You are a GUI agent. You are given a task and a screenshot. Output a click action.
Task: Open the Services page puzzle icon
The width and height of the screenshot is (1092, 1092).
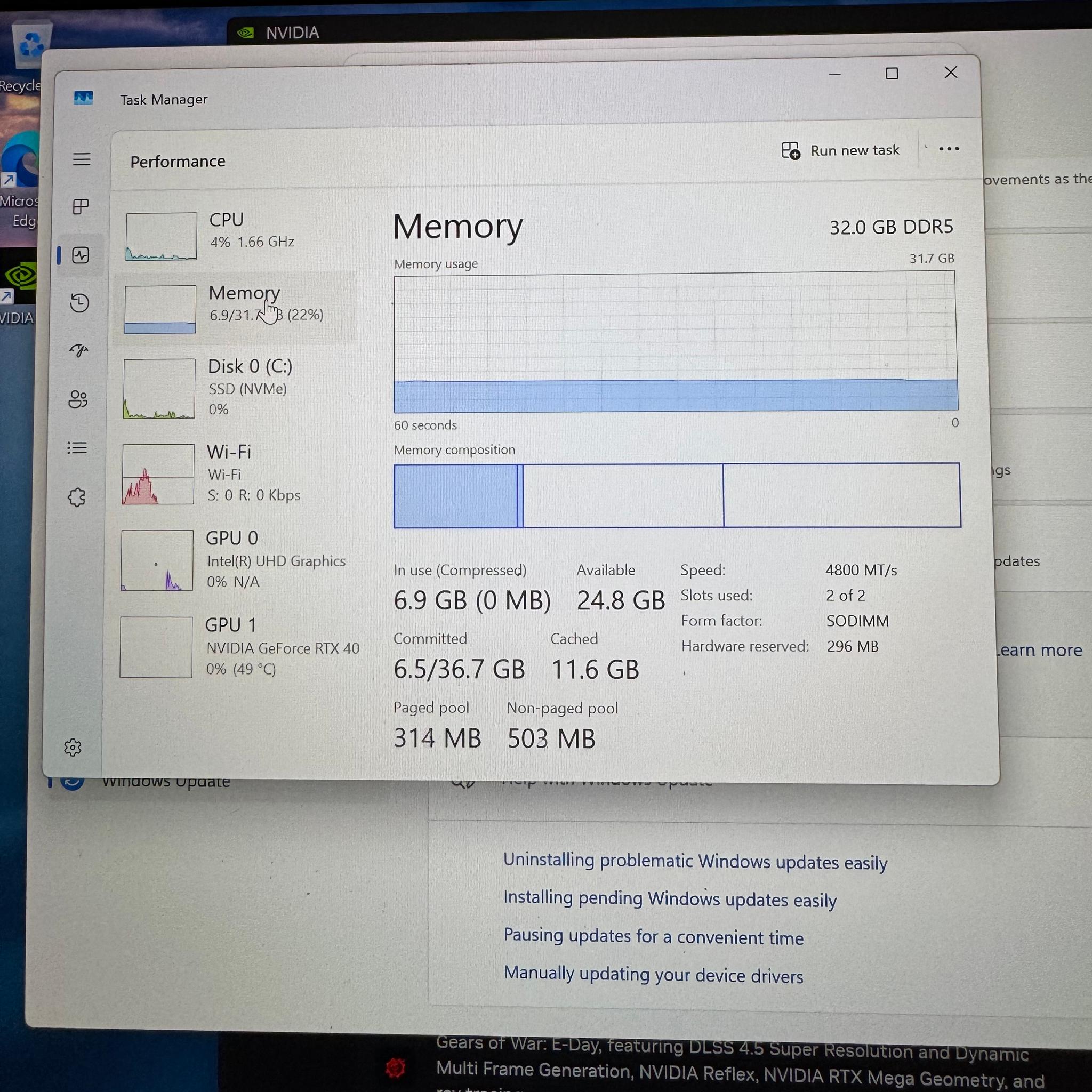tap(77, 497)
